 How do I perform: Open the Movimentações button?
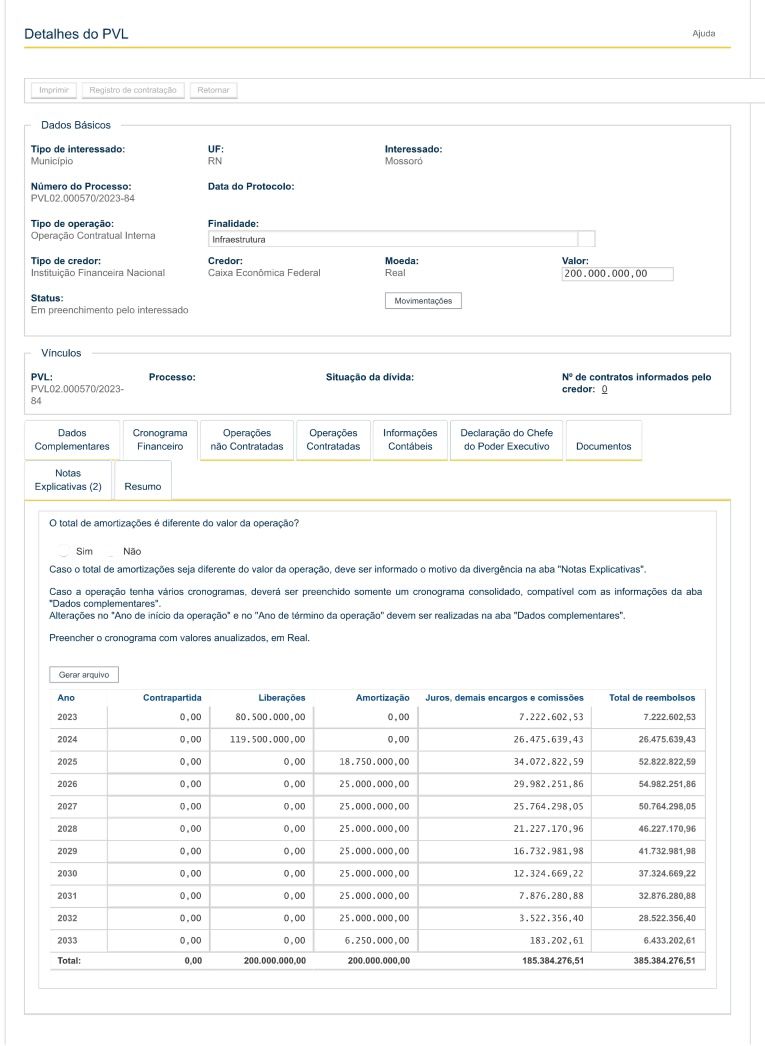point(423,301)
